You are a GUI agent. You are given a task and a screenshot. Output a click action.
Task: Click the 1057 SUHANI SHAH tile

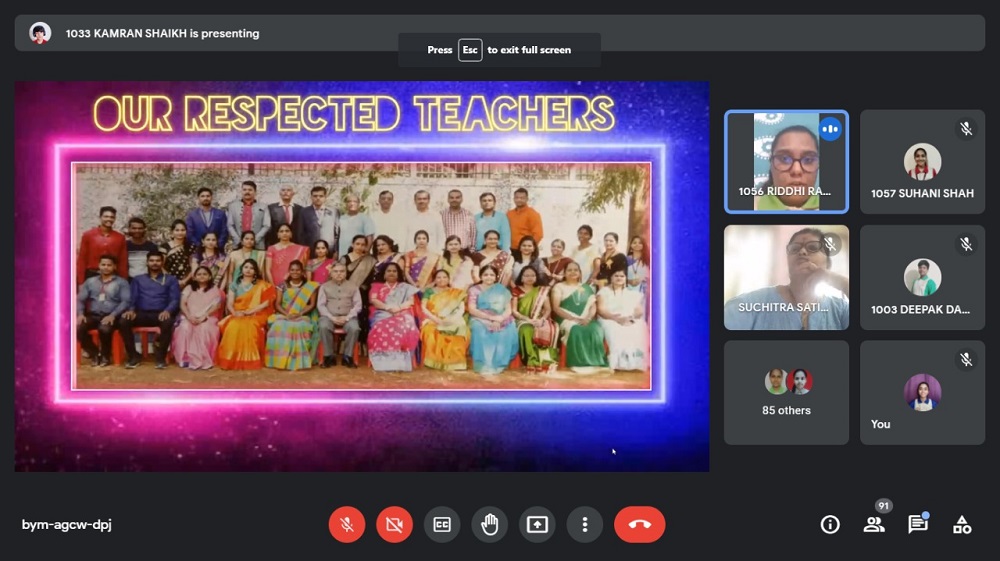pos(922,162)
